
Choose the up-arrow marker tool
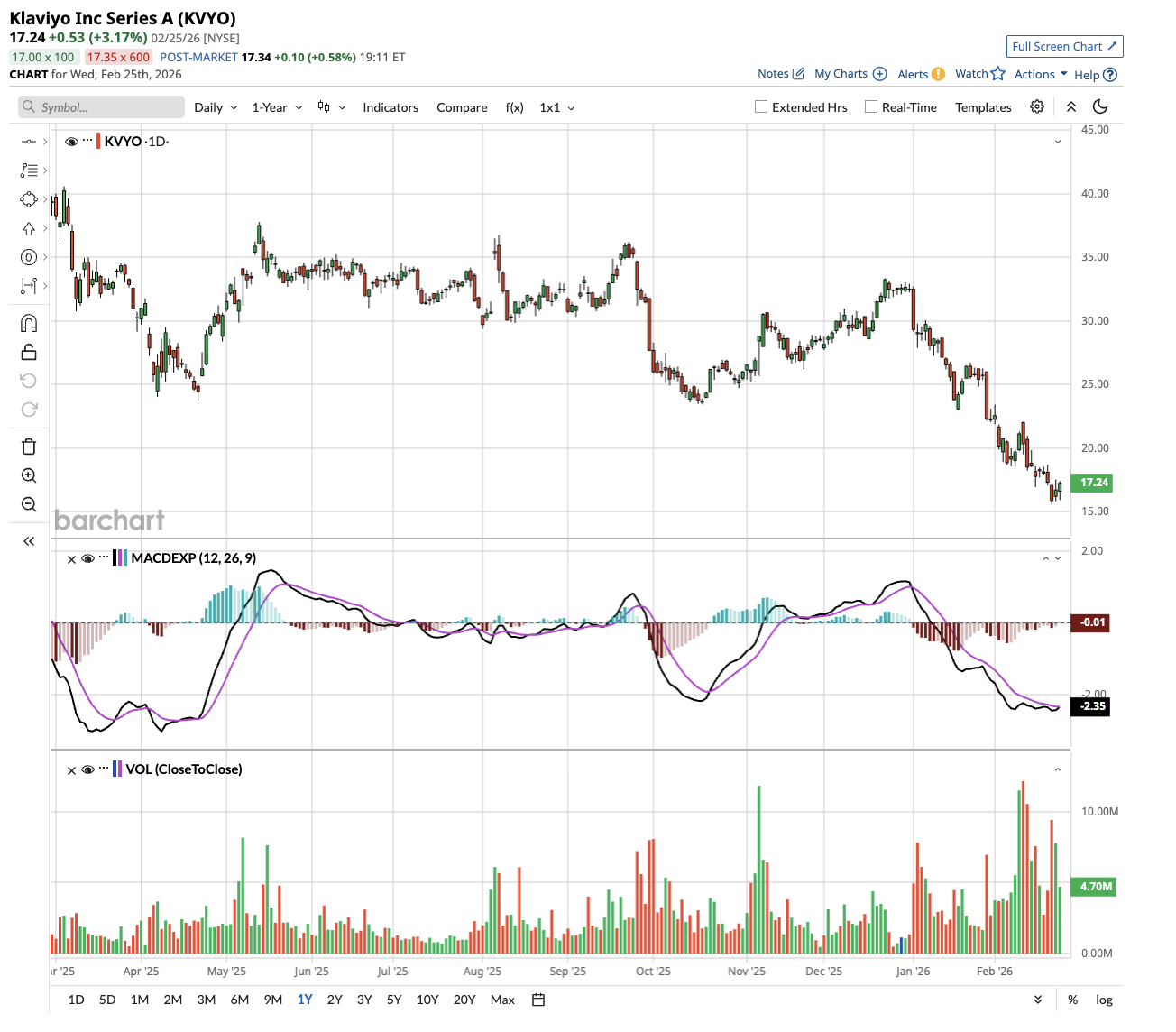click(x=29, y=228)
